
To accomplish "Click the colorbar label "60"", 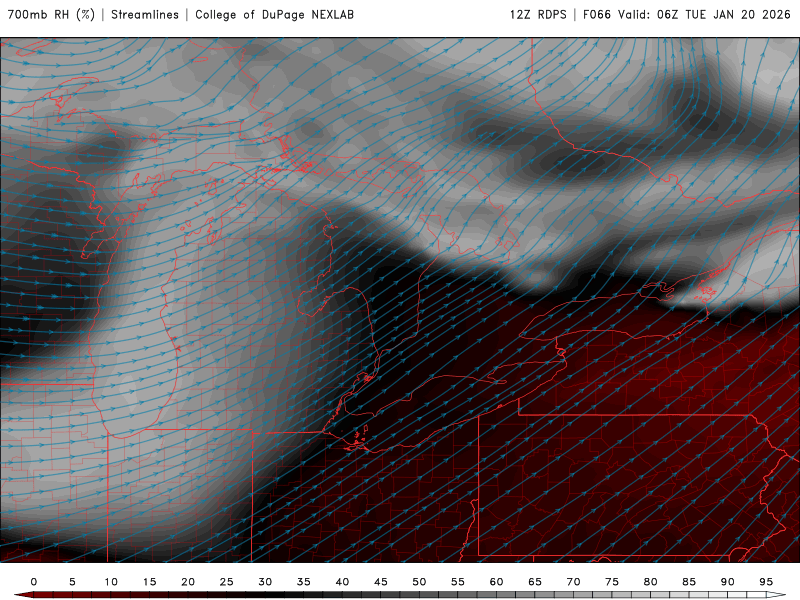I will tap(496, 582).
